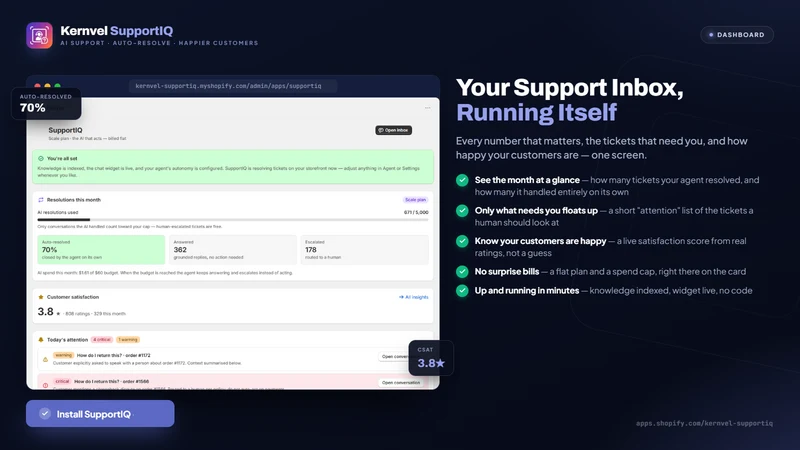The image size is (800, 450).
Task: Click the browser address bar showing kernvel-supportiq.myshopify.com
Action: click(233, 86)
